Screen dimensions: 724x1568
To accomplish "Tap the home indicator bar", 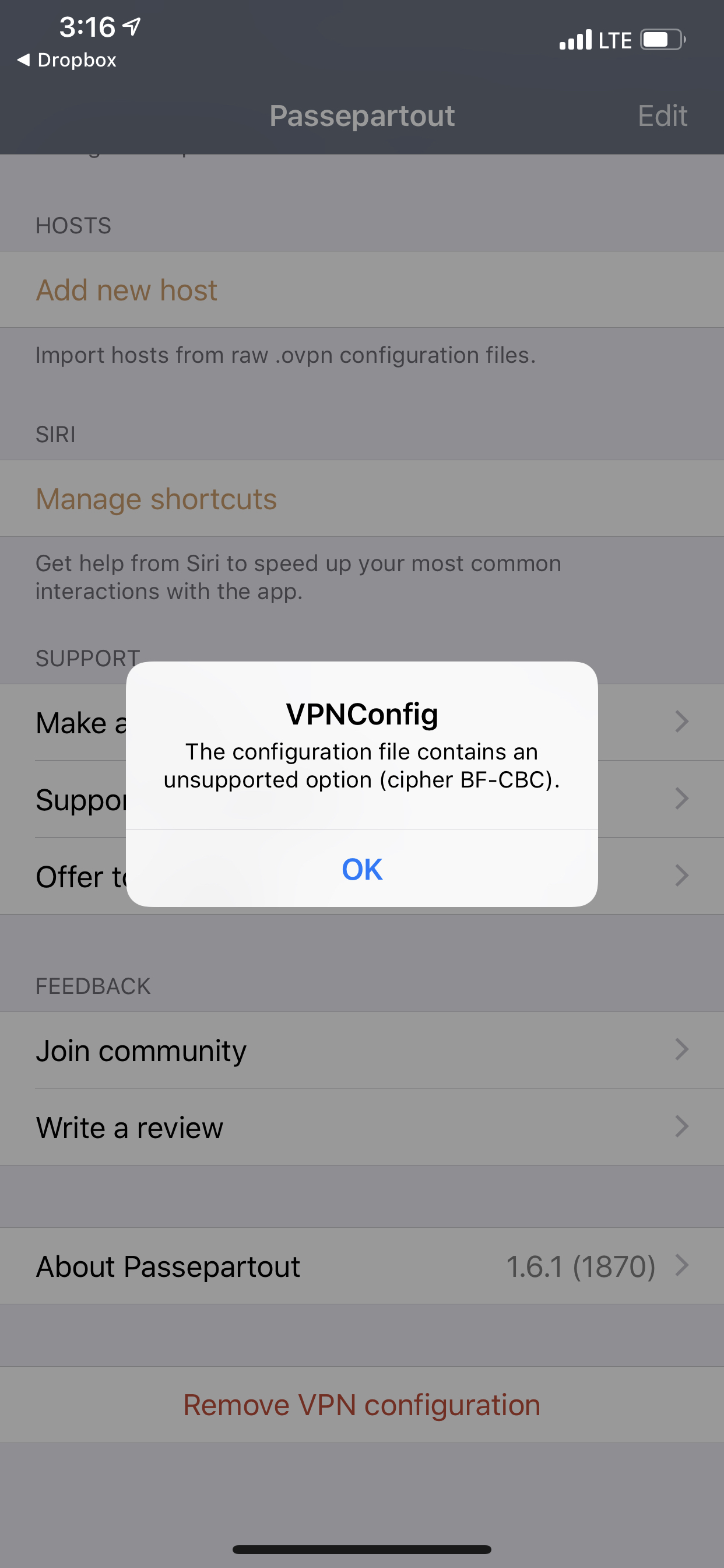I will pyautogui.click(x=362, y=1549).
